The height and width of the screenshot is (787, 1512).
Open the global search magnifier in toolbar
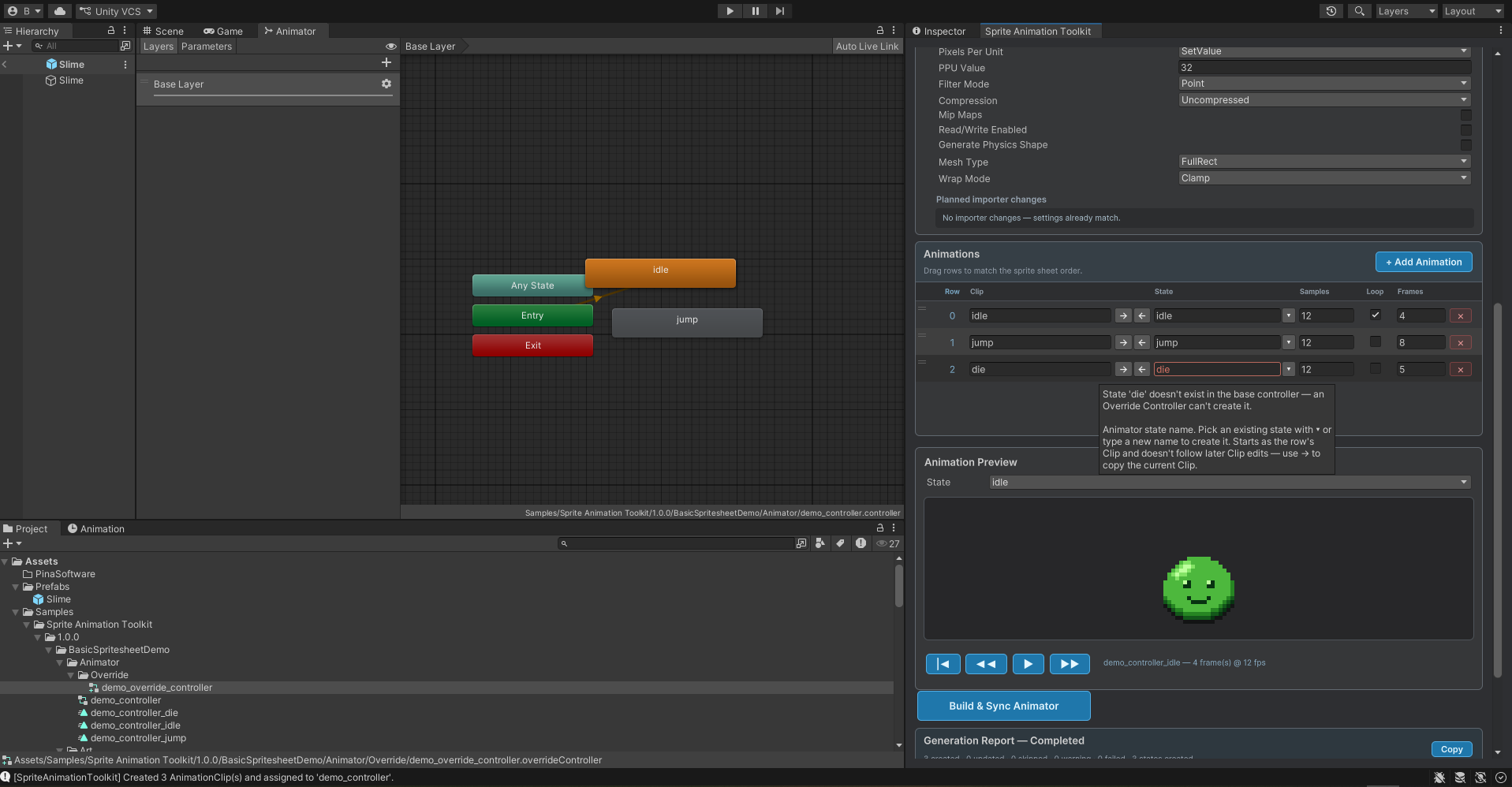tap(1359, 11)
